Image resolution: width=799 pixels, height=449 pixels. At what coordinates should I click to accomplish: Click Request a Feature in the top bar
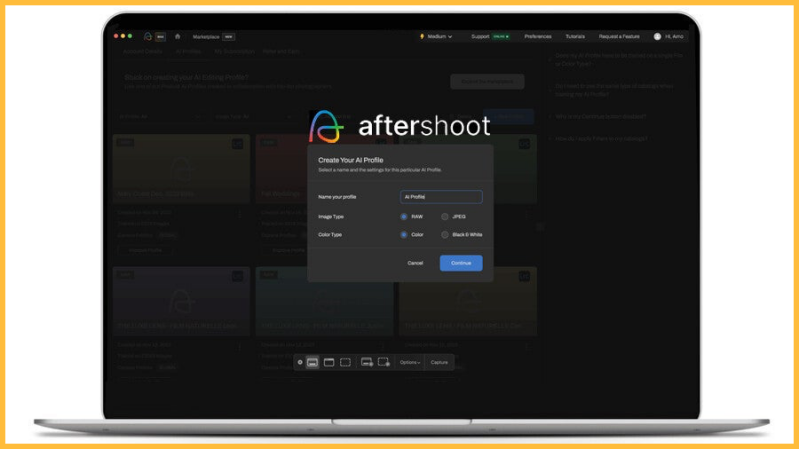[x=619, y=37]
